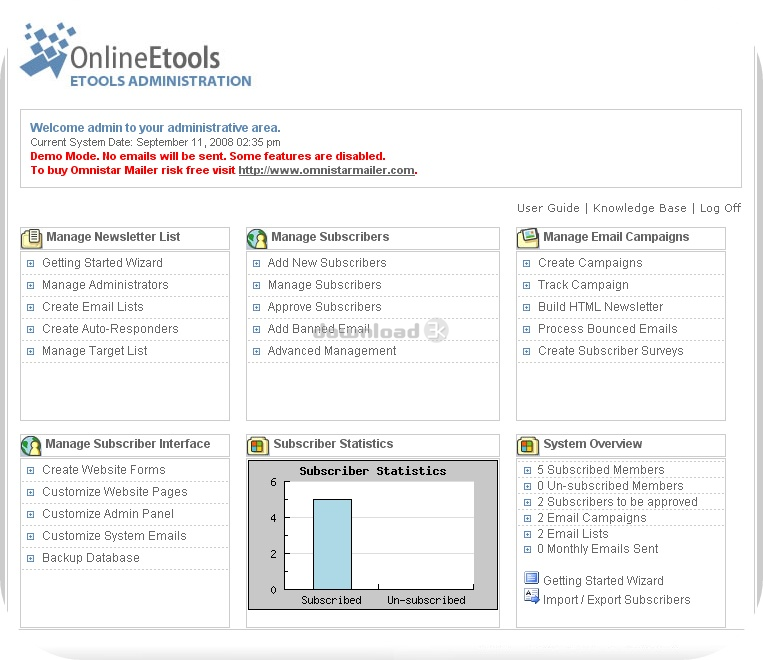Click the System Overview panel icon
The image size is (763, 660).
(x=528, y=445)
